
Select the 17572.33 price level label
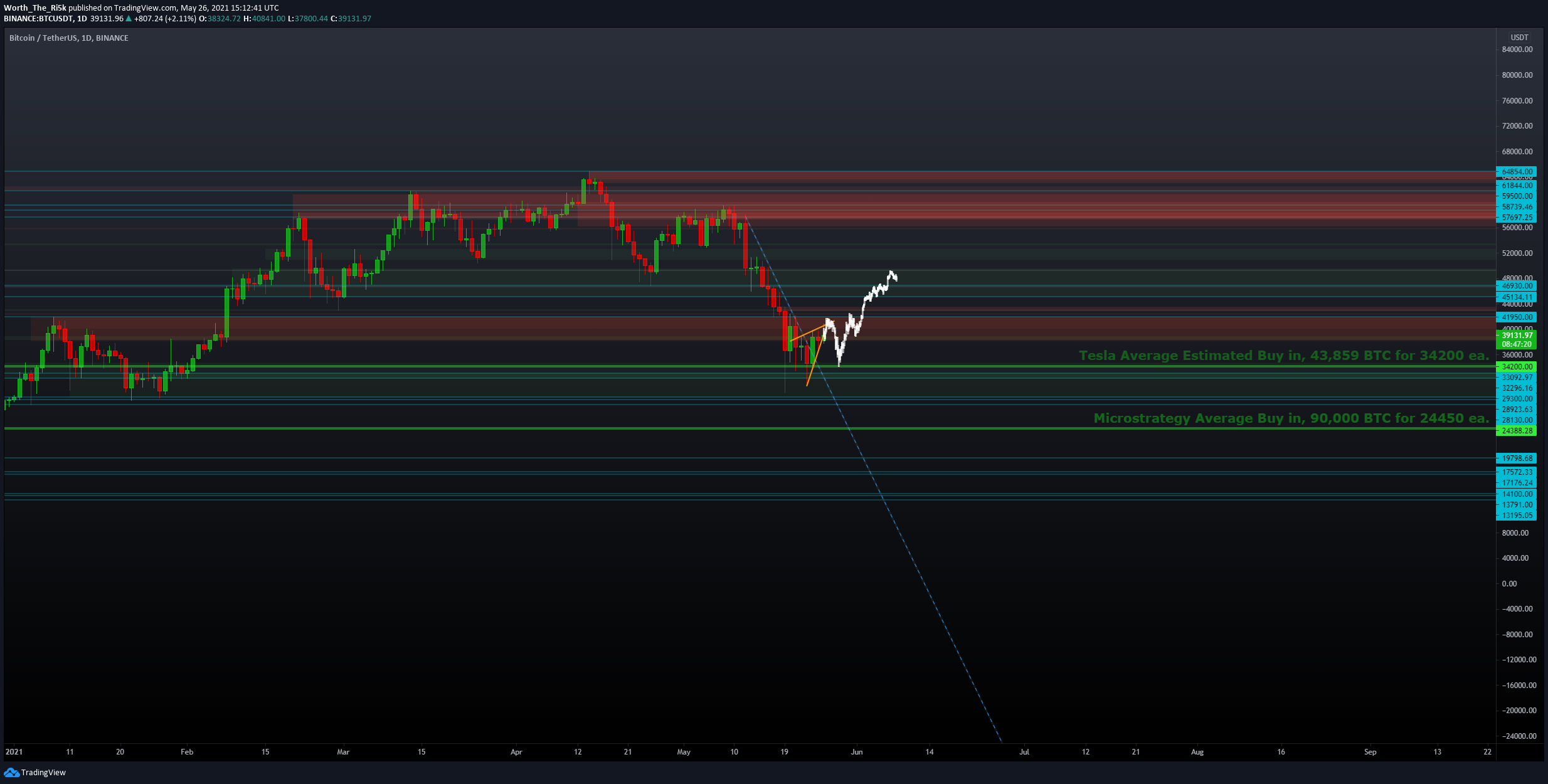(1517, 472)
